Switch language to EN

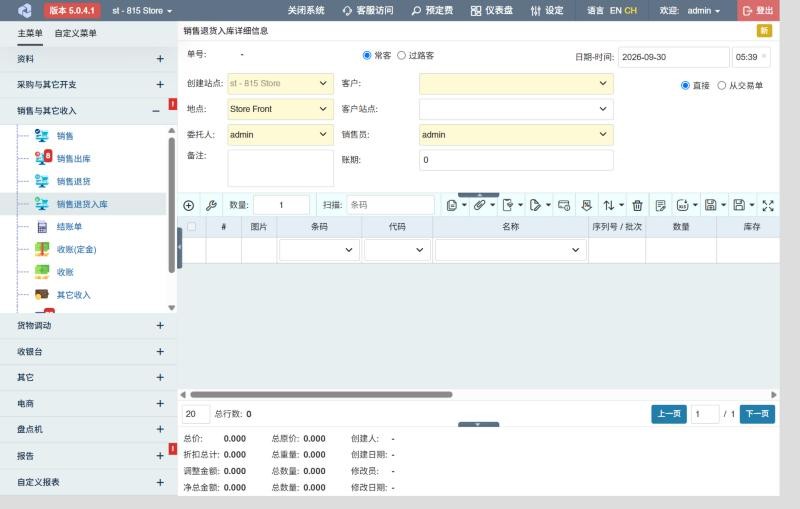pyautogui.click(x=615, y=10)
